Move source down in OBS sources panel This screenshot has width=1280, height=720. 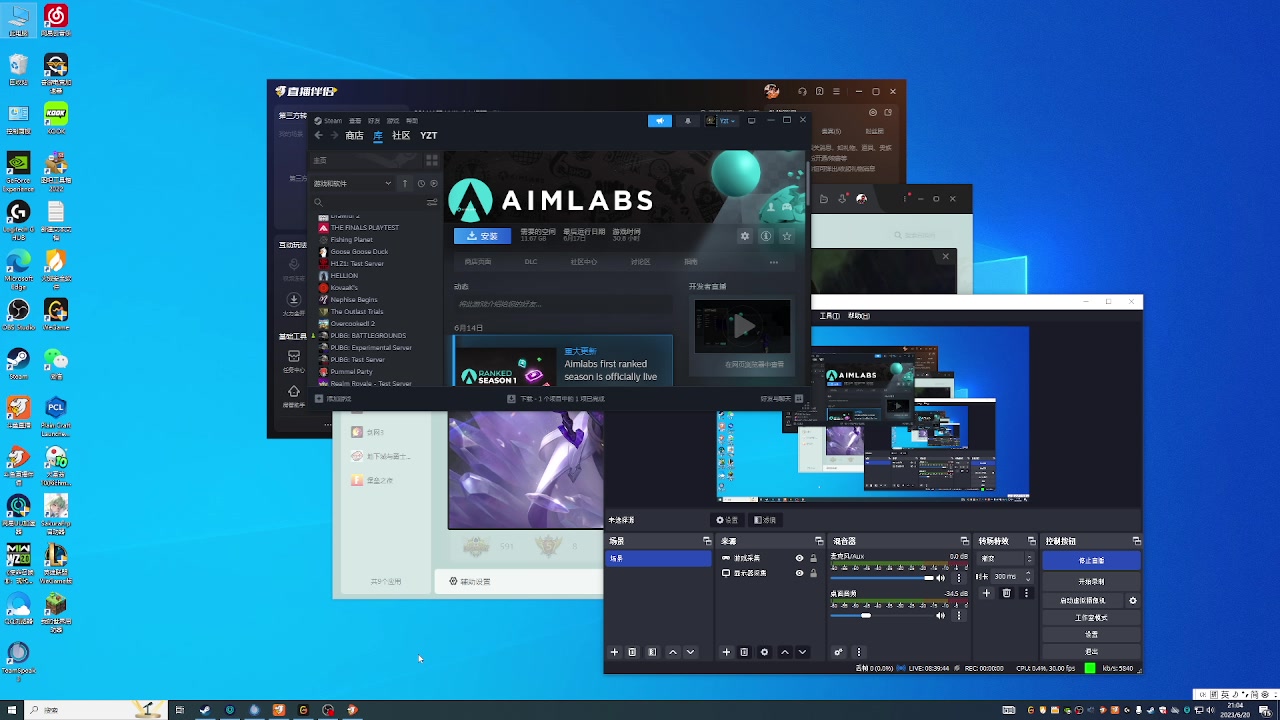[803, 652]
